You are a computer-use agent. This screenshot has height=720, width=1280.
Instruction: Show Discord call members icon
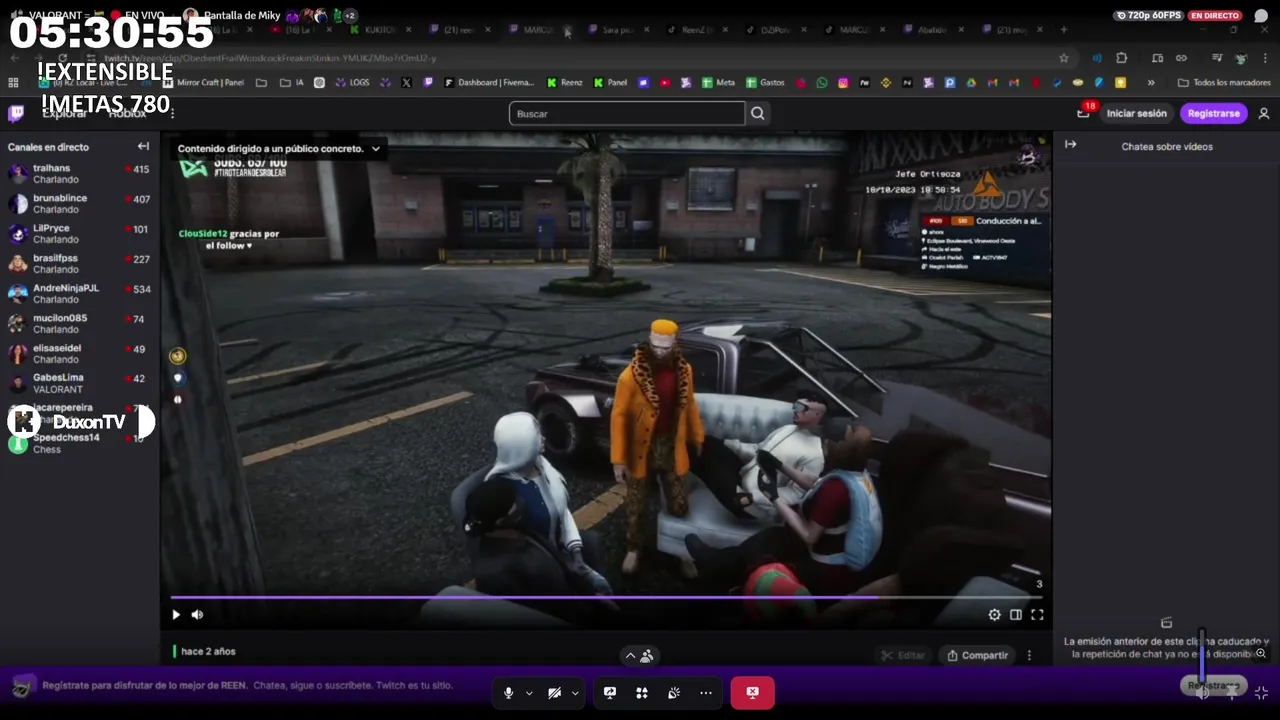[646, 656]
